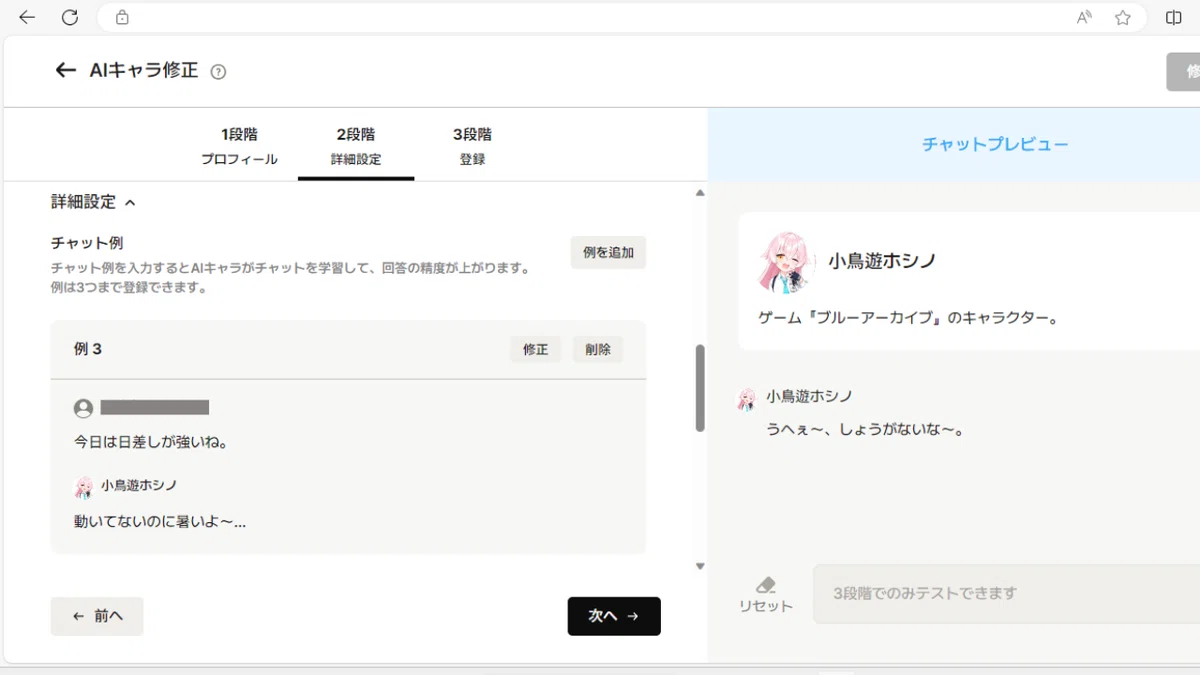
Task: Click text 動いてないのに暑いよ〜...
Action: pos(160,521)
